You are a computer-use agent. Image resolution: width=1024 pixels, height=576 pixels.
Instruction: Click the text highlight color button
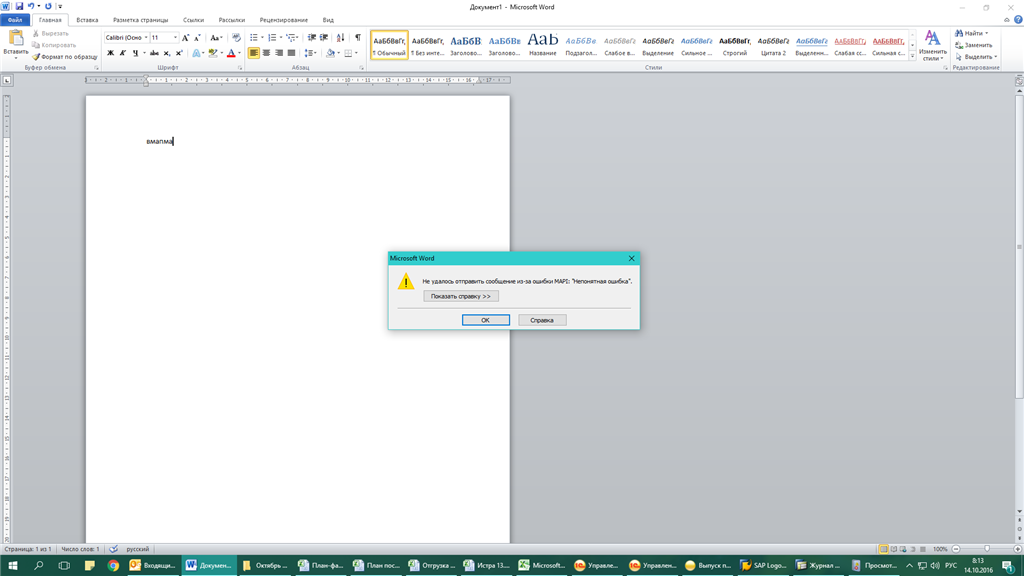coord(212,53)
